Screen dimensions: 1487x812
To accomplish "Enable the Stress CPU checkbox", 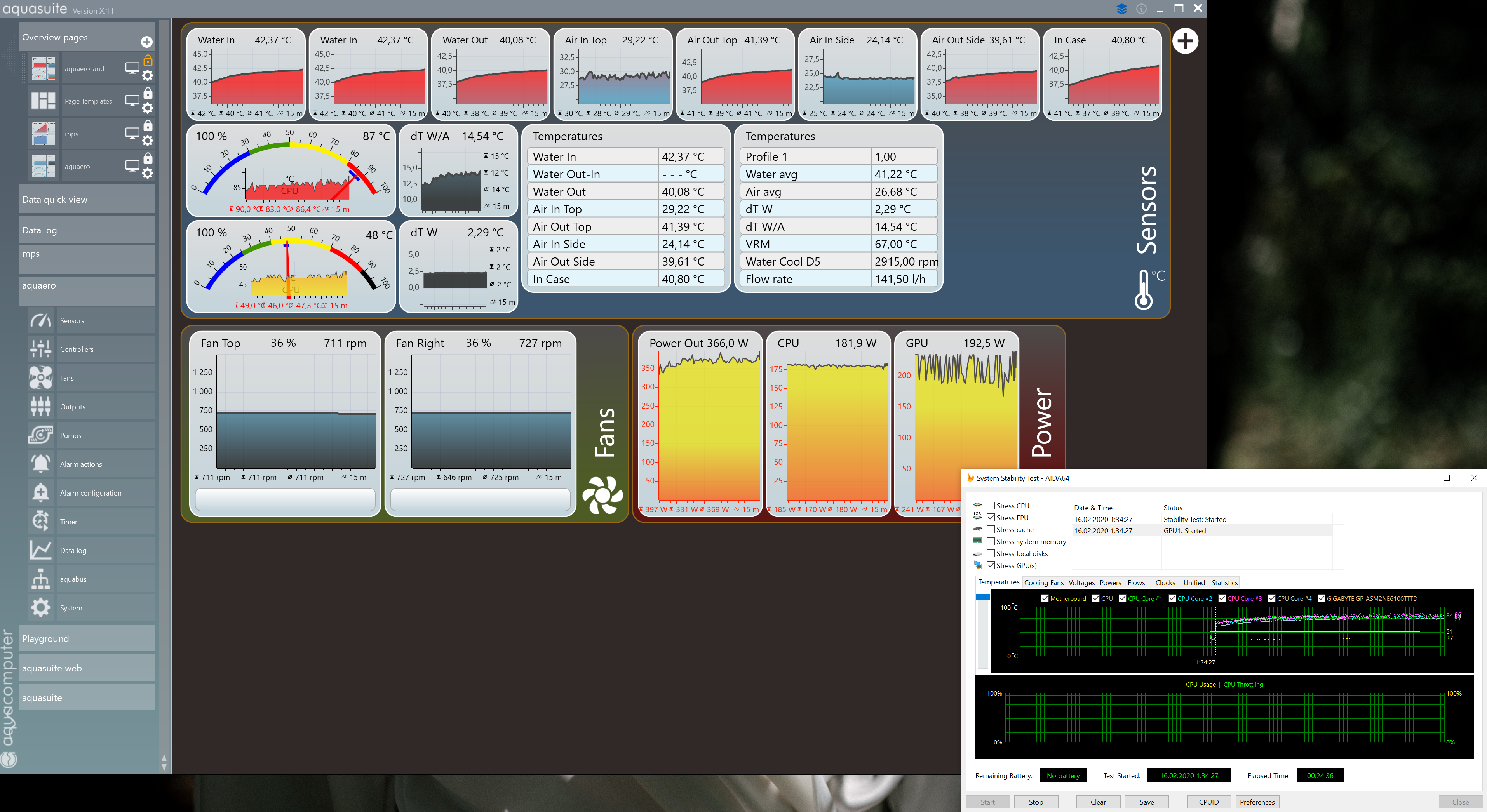I will point(991,506).
